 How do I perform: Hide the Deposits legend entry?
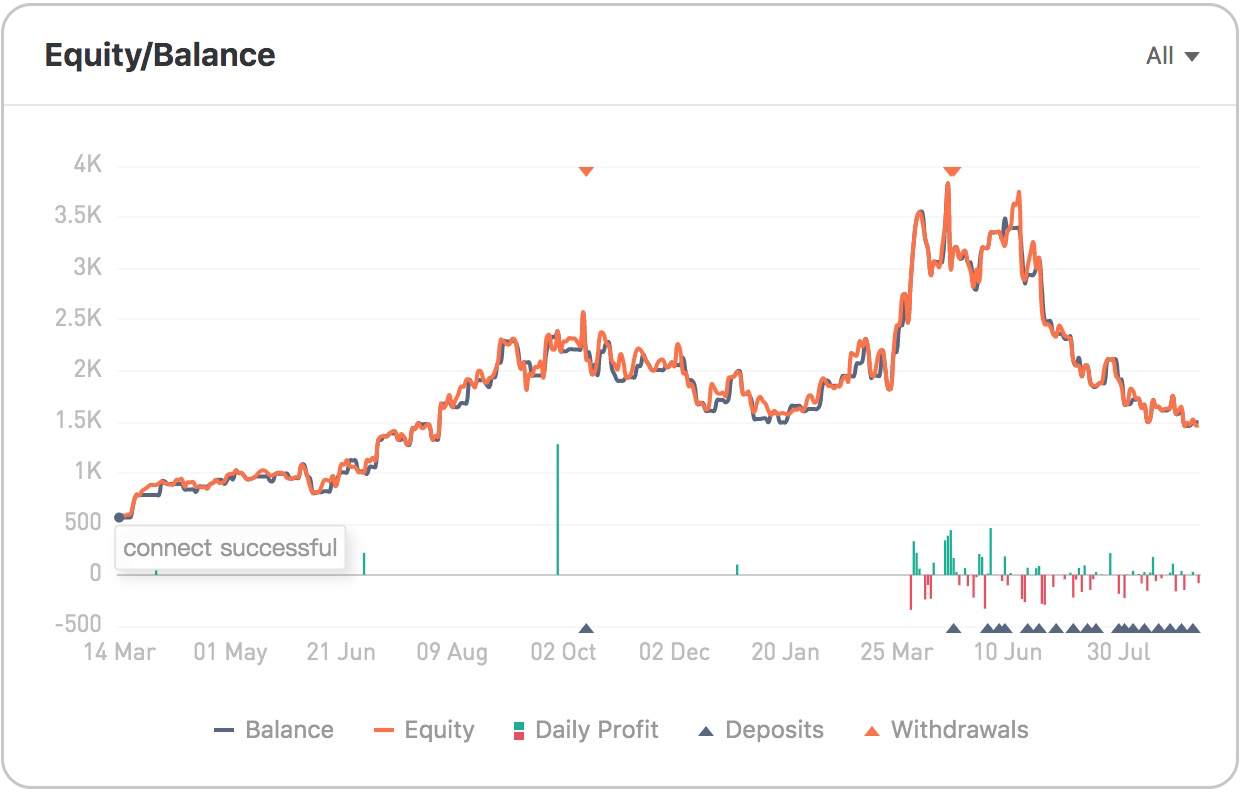point(761,730)
